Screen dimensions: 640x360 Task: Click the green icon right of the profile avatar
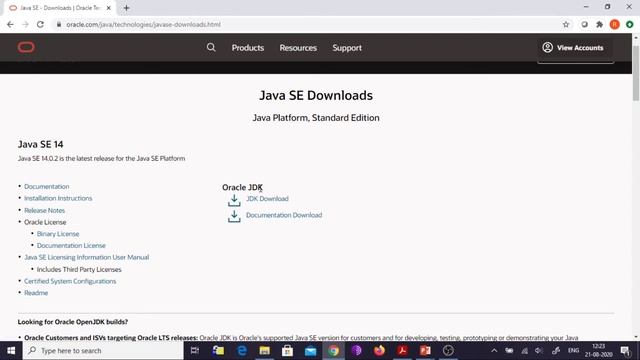(629, 24)
